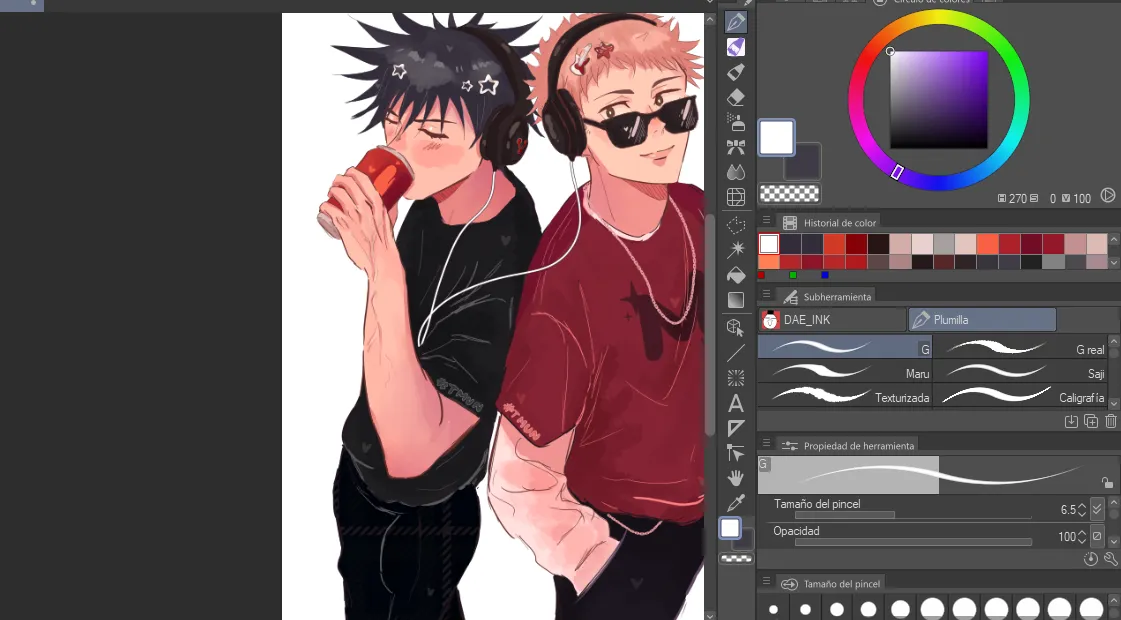This screenshot has width=1121, height=620.
Task: Select the Fill bucket tool
Action: tap(736, 275)
